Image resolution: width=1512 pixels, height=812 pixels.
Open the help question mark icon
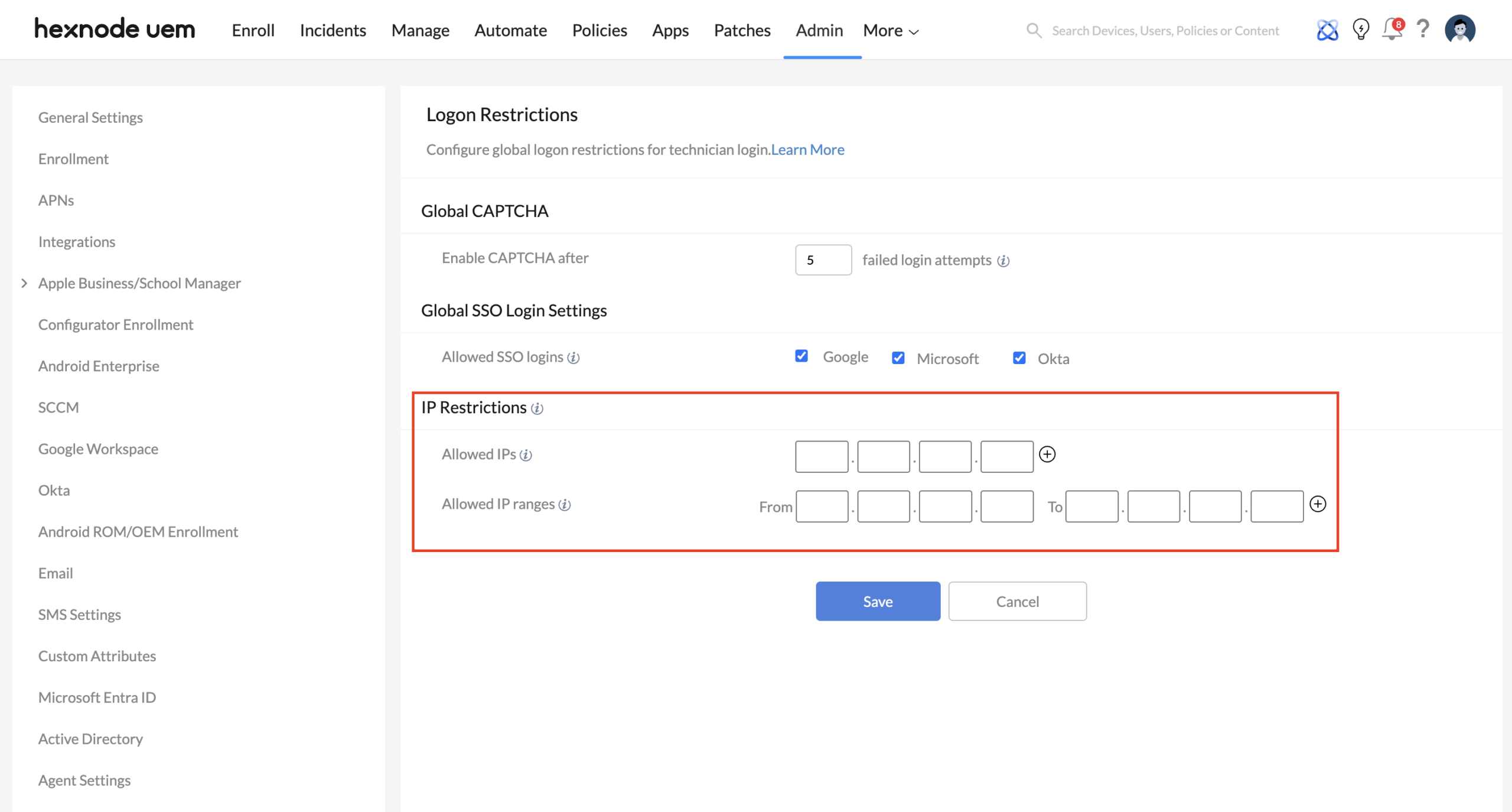pos(1423,30)
